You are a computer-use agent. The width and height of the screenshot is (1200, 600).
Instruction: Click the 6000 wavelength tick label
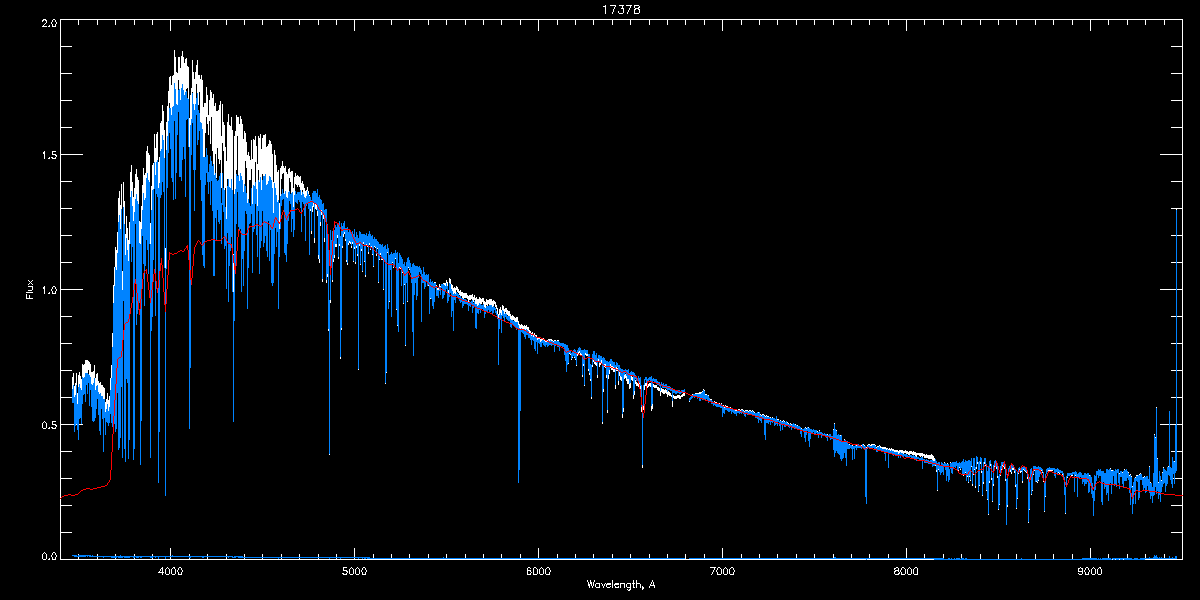click(x=538, y=571)
